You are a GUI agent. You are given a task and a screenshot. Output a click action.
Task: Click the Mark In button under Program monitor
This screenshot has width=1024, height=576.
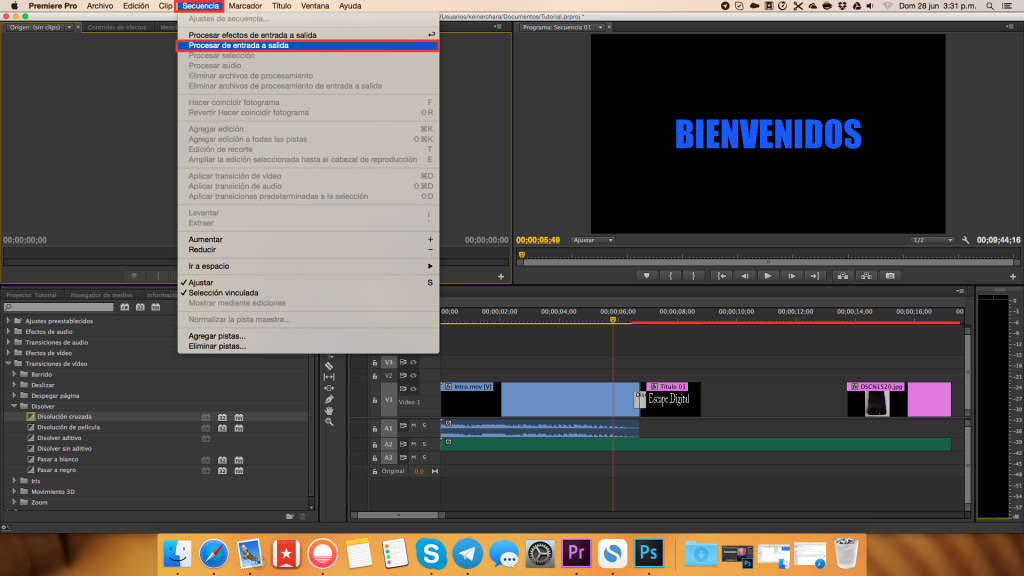(670, 275)
